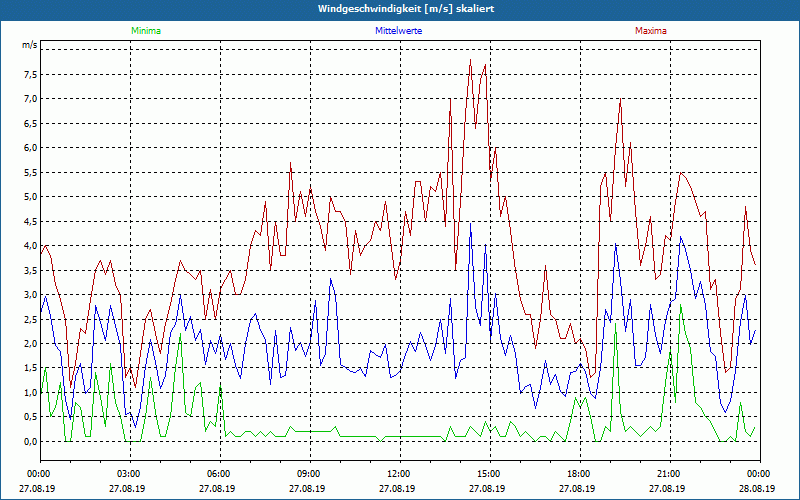Click the 0,5 y-axis value
Viewport: 800px width, 500px height.
[x=30, y=417]
